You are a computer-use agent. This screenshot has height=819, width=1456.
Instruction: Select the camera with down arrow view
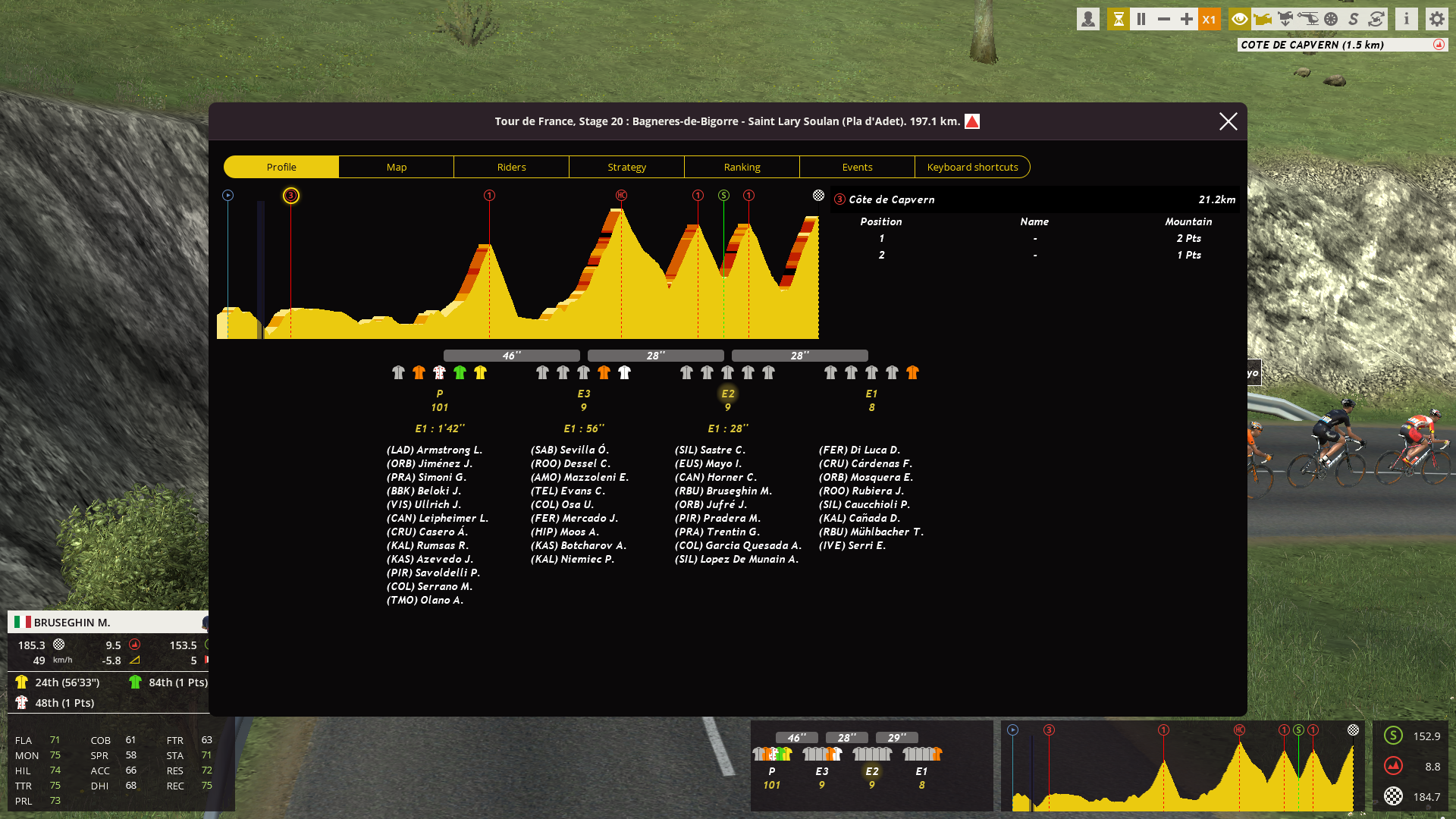[x=1285, y=19]
